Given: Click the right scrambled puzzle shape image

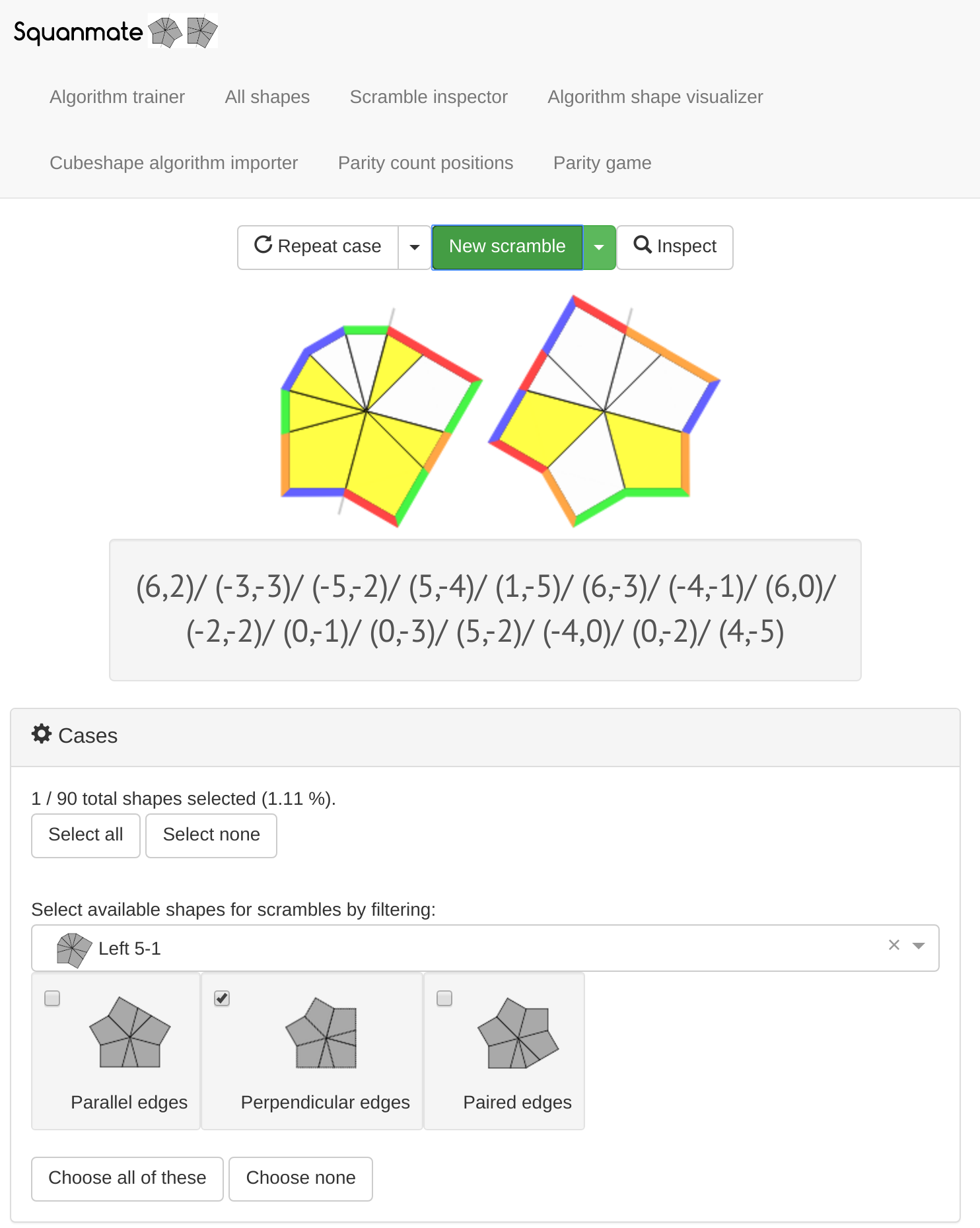Looking at the screenshot, I should (x=604, y=411).
